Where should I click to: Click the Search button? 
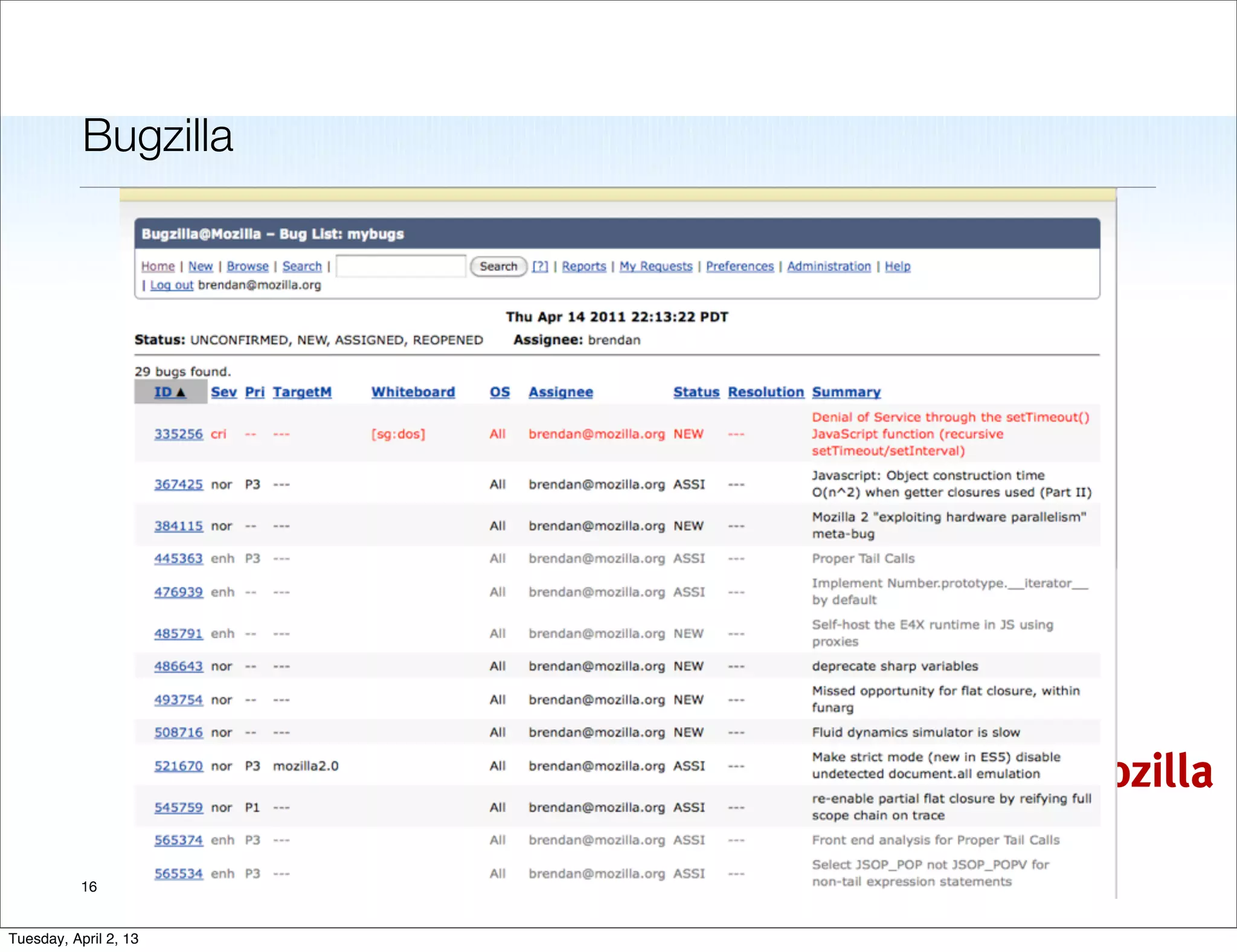point(498,266)
